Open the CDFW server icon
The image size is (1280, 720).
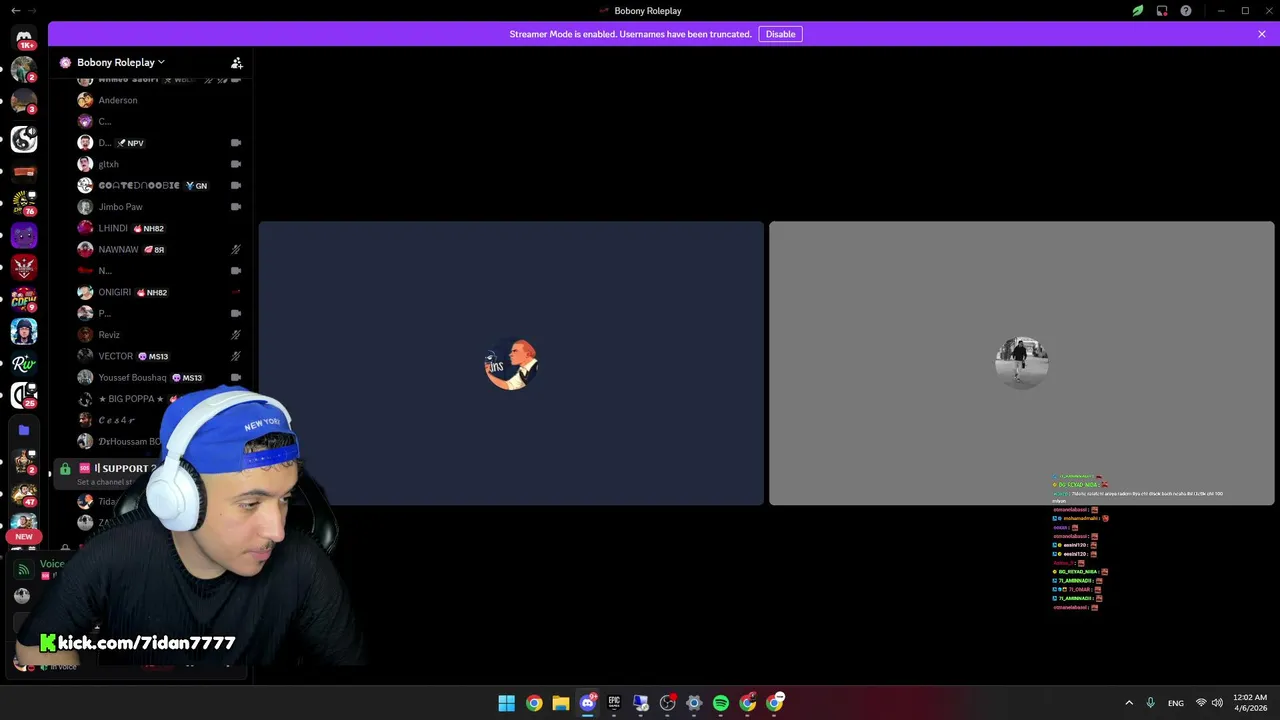click(24, 299)
